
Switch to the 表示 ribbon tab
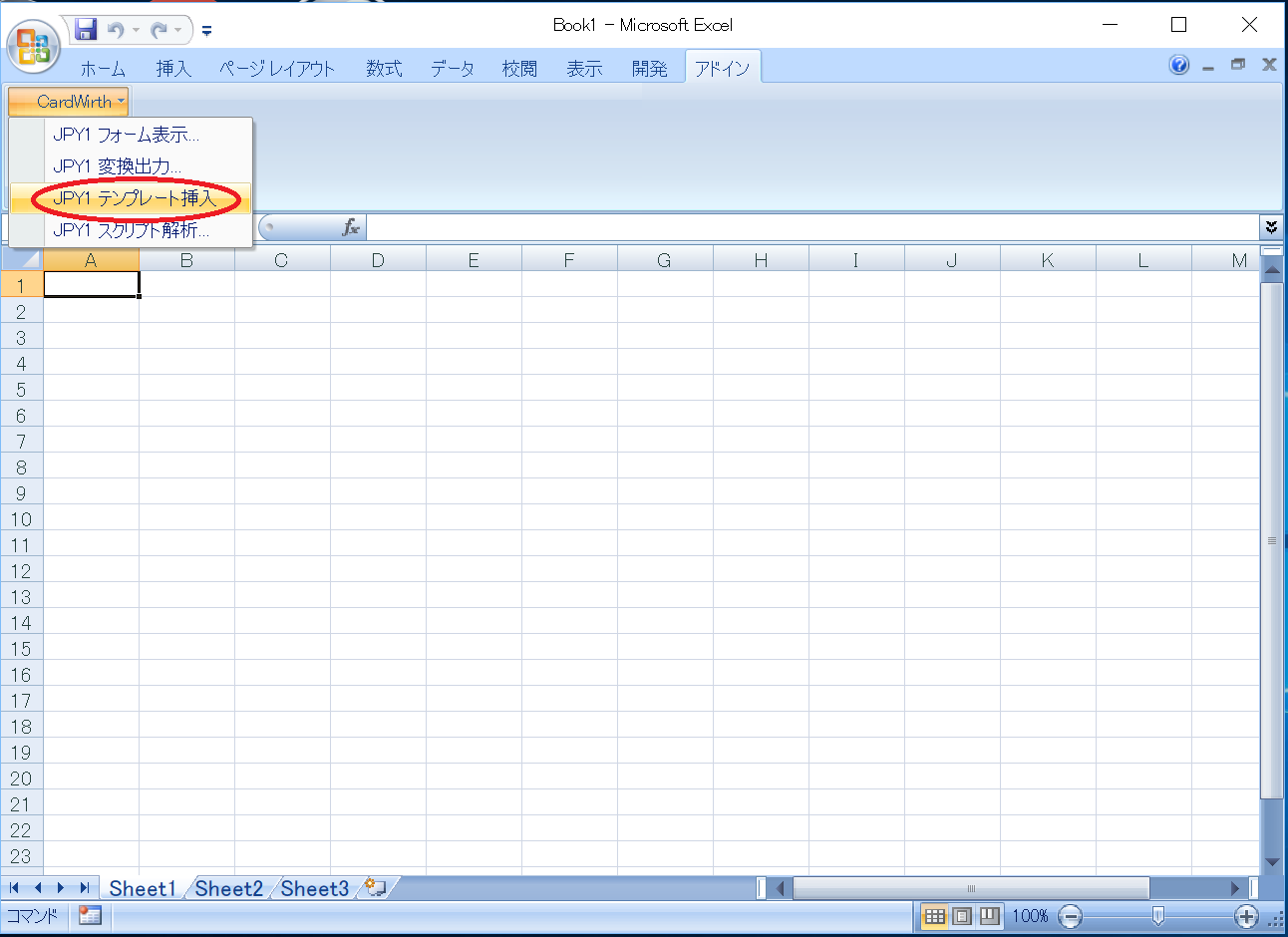click(584, 68)
